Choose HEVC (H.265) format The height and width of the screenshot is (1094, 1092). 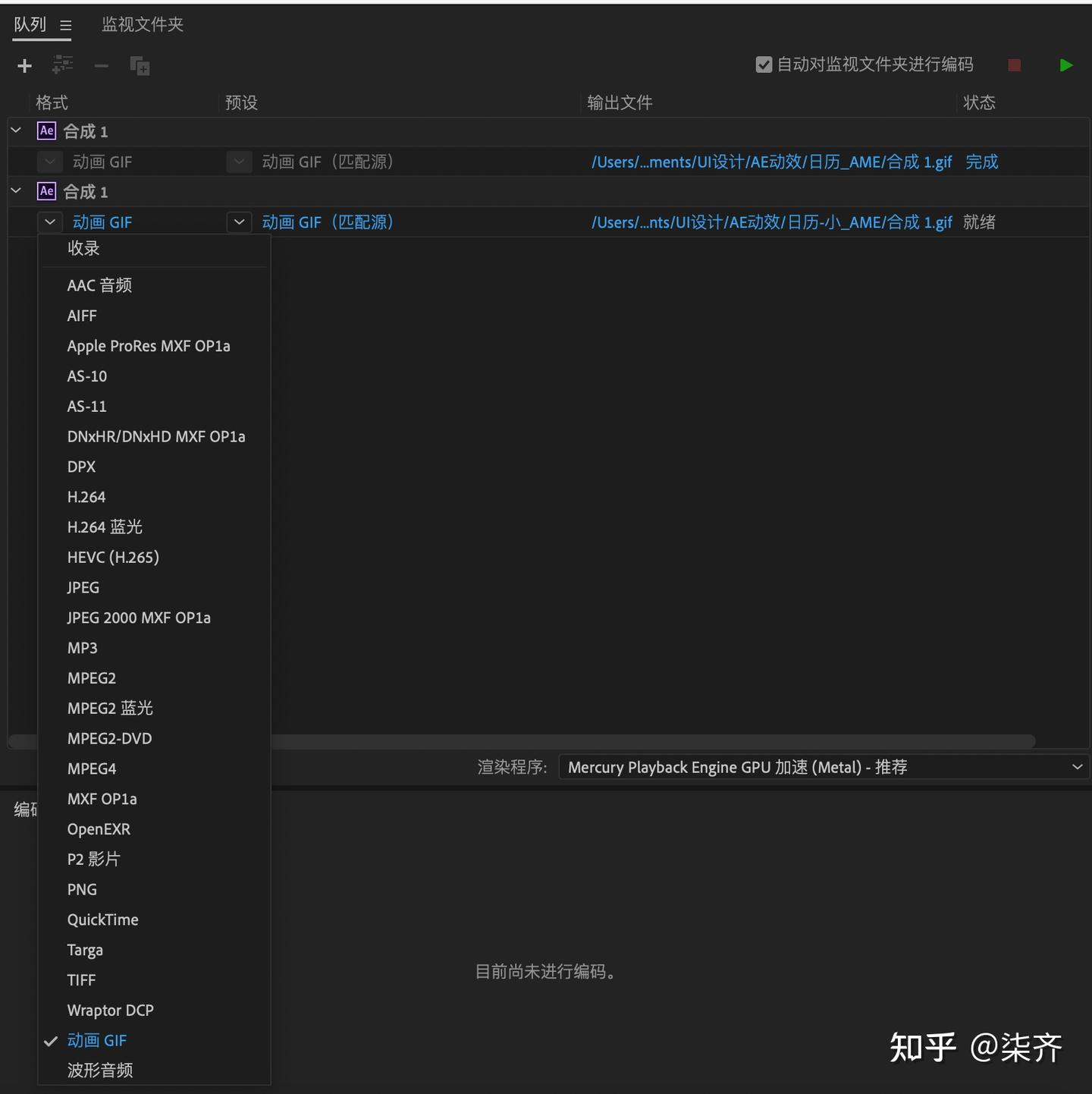tap(155, 558)
